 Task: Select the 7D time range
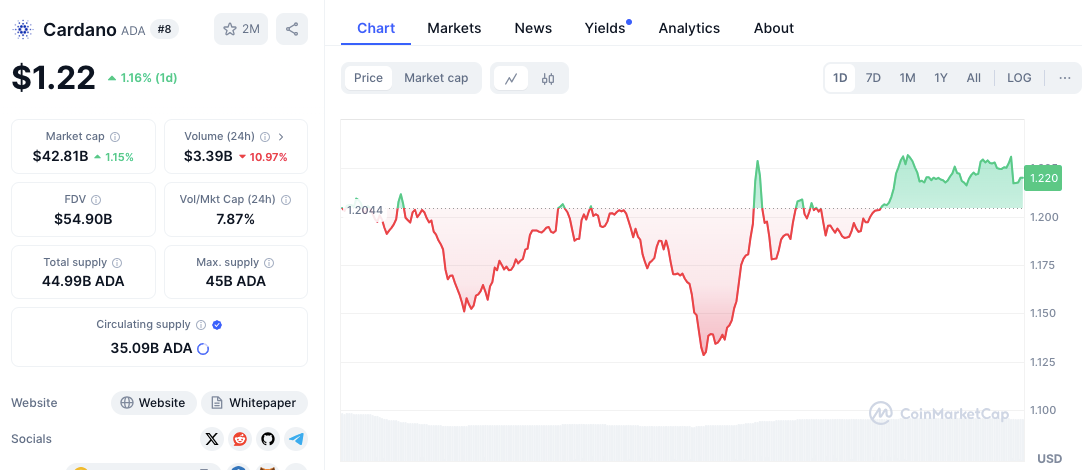(x=873, y=78)
